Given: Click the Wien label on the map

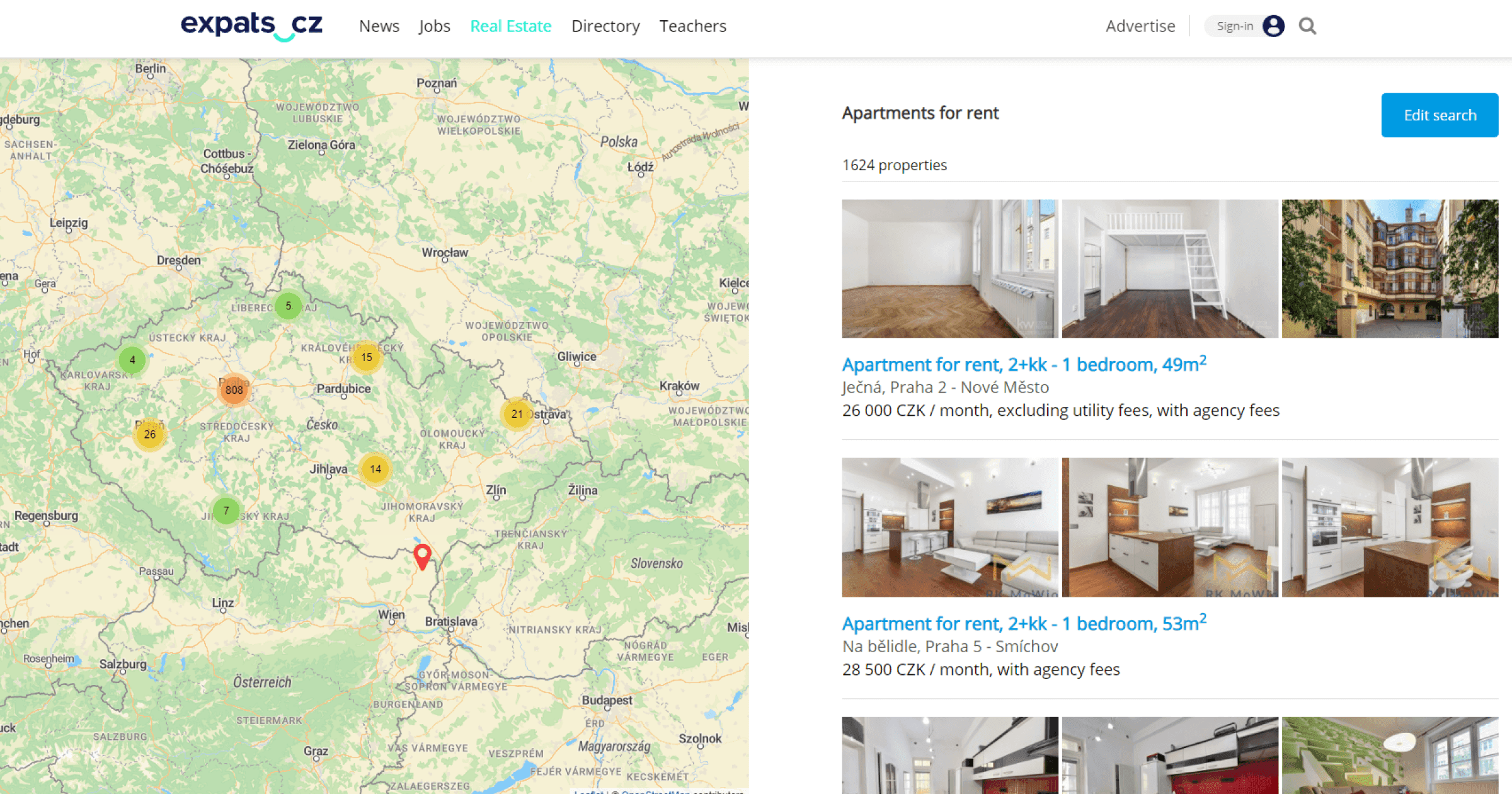Looking at the screenshot, I should coord(391,614).
